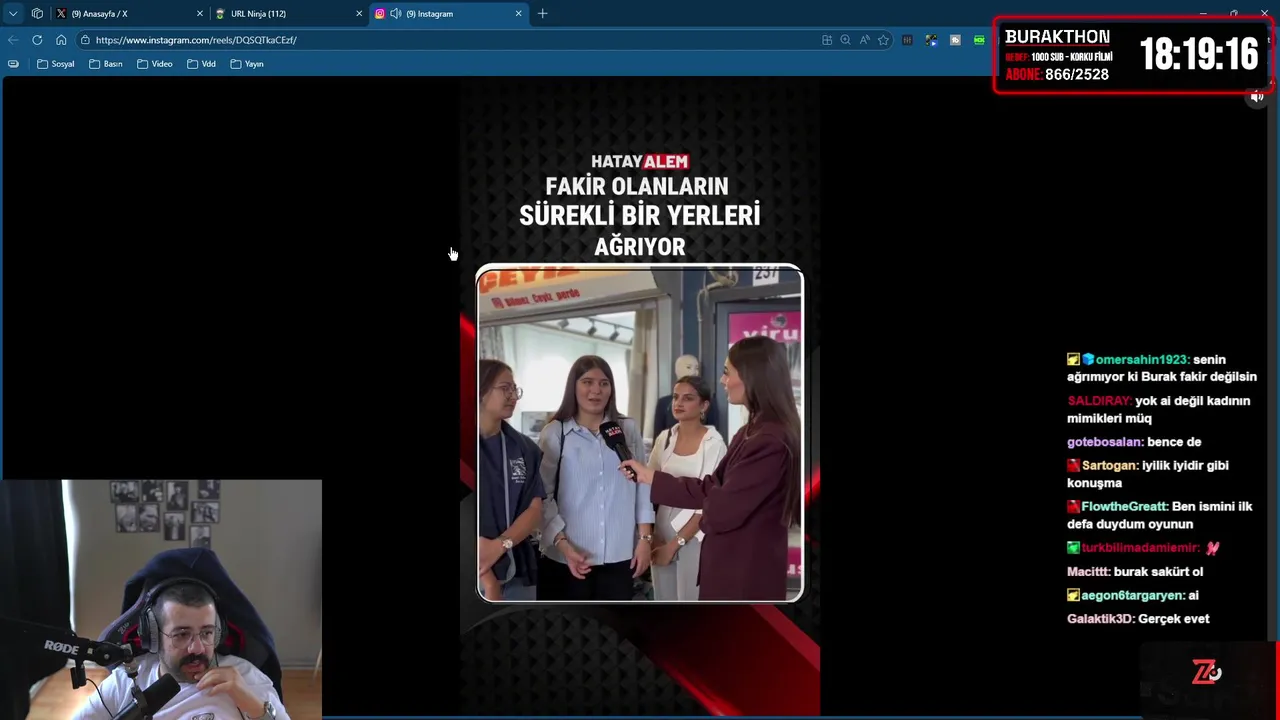Click the chat username FlowtheGreatt
This screenshot has width=1280, height=720.
pos(1124,507)
